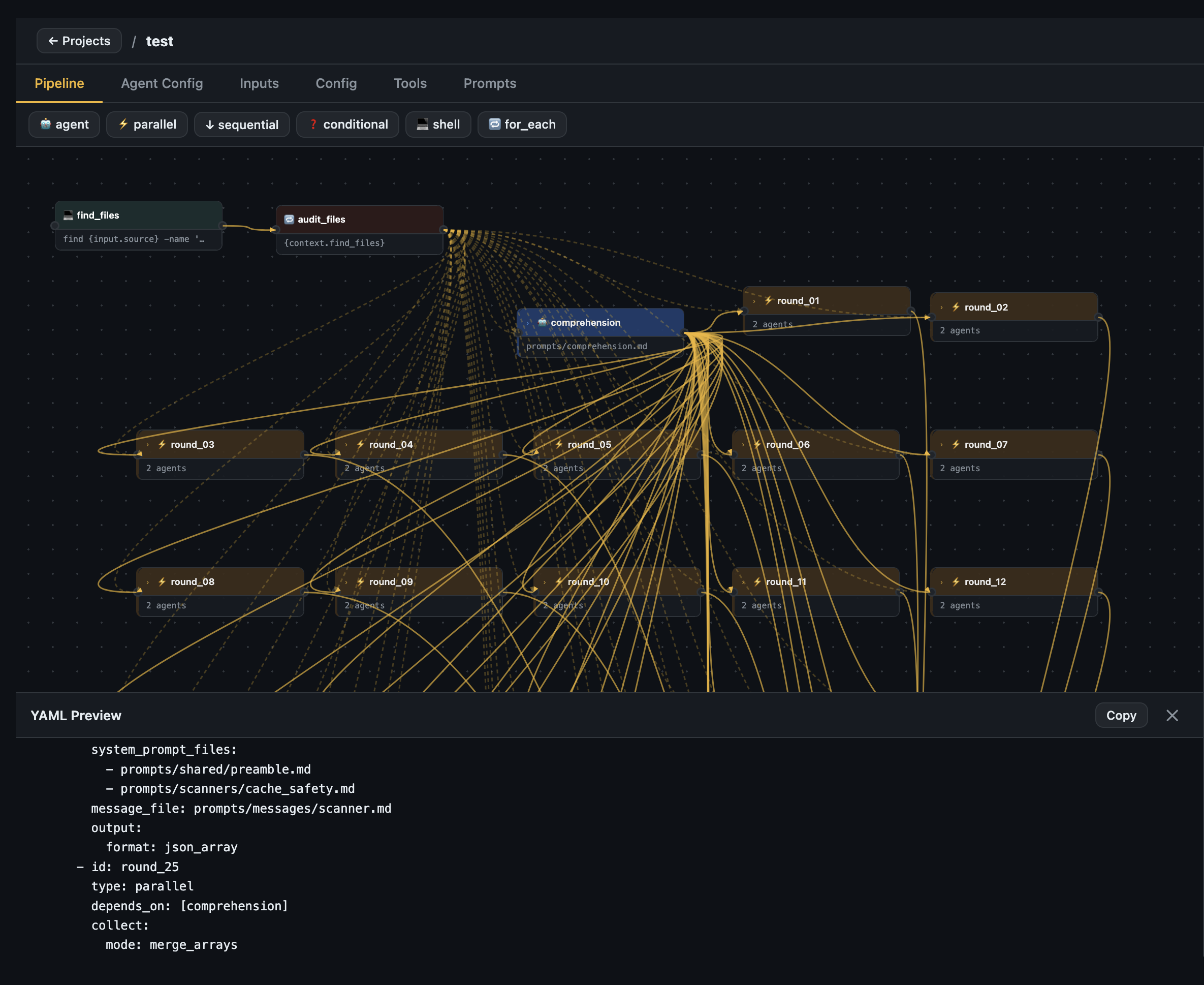Switch to the Inputs tab
The width and height of the screenshot is (1204, 985).
point(259,83)
